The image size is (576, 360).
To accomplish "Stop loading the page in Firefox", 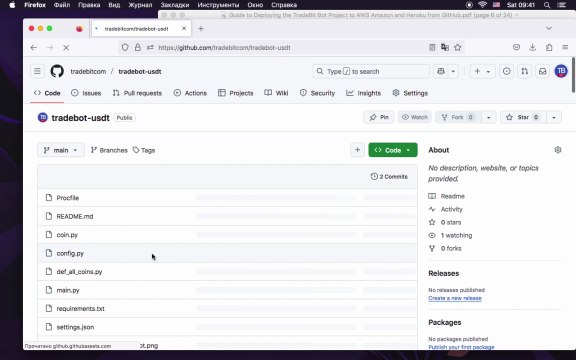I will click(x=66, y=48).
